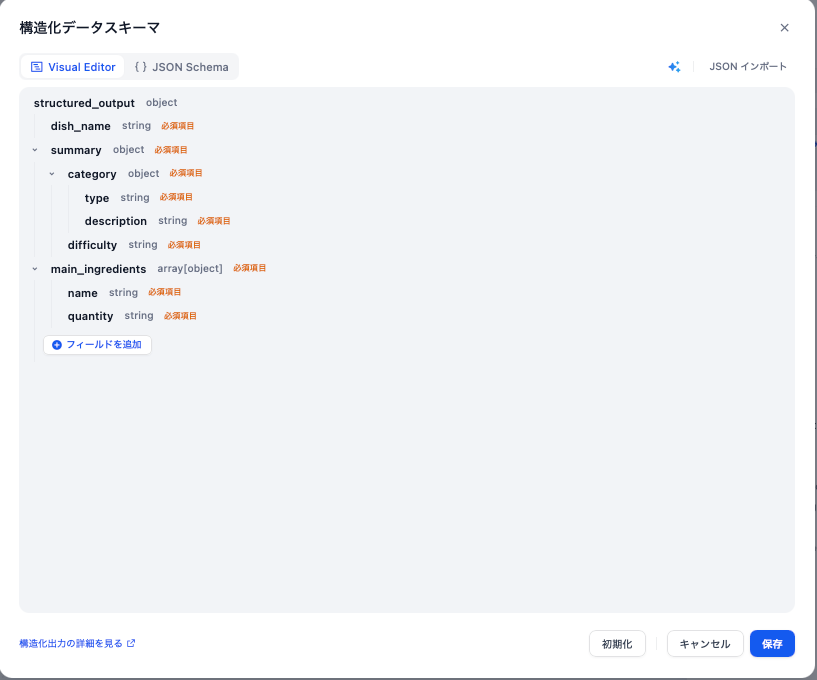This screenshot has height=680, width=817.
Task: Click the 初期化 reset button
Action: point(617,644)
